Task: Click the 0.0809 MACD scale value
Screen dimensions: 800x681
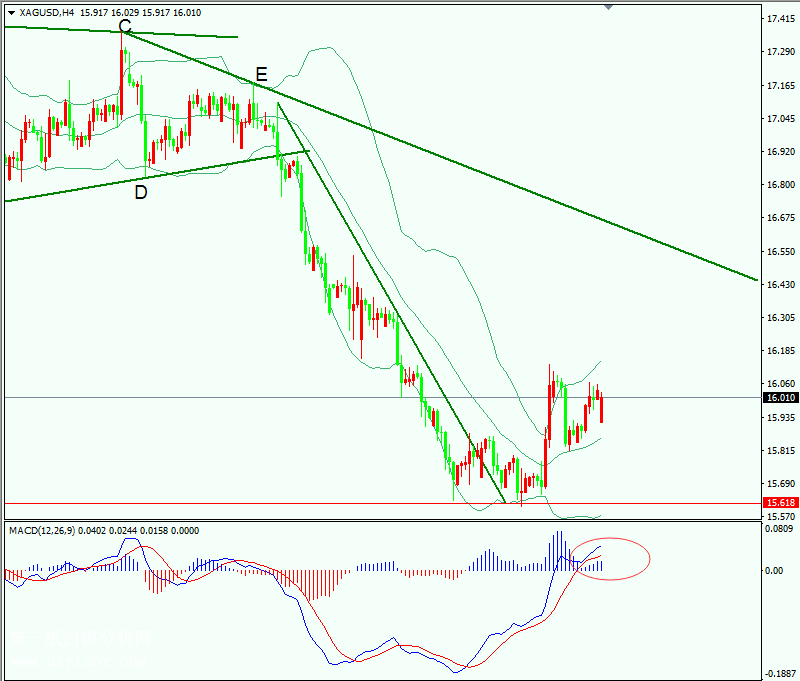Action: pos(779,528)
